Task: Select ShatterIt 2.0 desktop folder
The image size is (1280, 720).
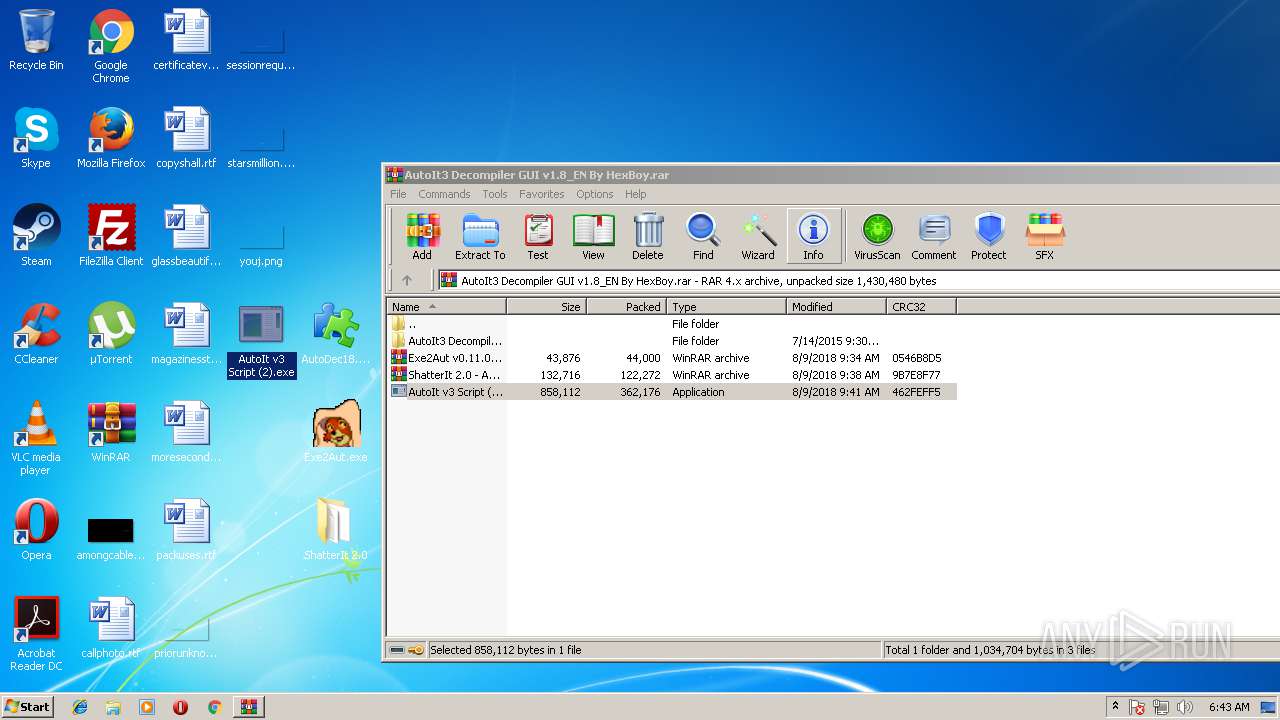Action: tap(336, 529)
